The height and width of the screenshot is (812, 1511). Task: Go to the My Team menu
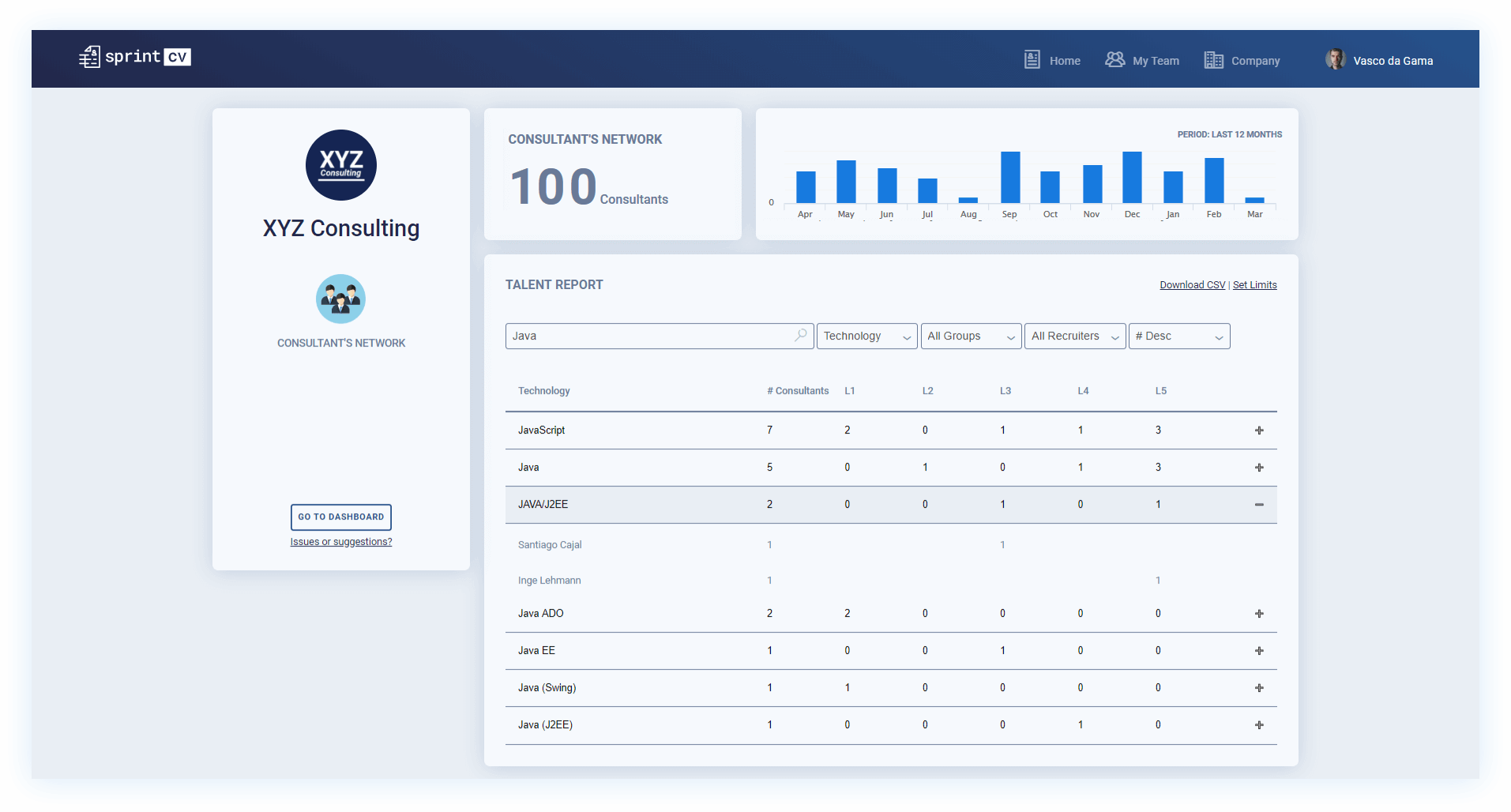pyautogui.click(x=1155, y=61)
